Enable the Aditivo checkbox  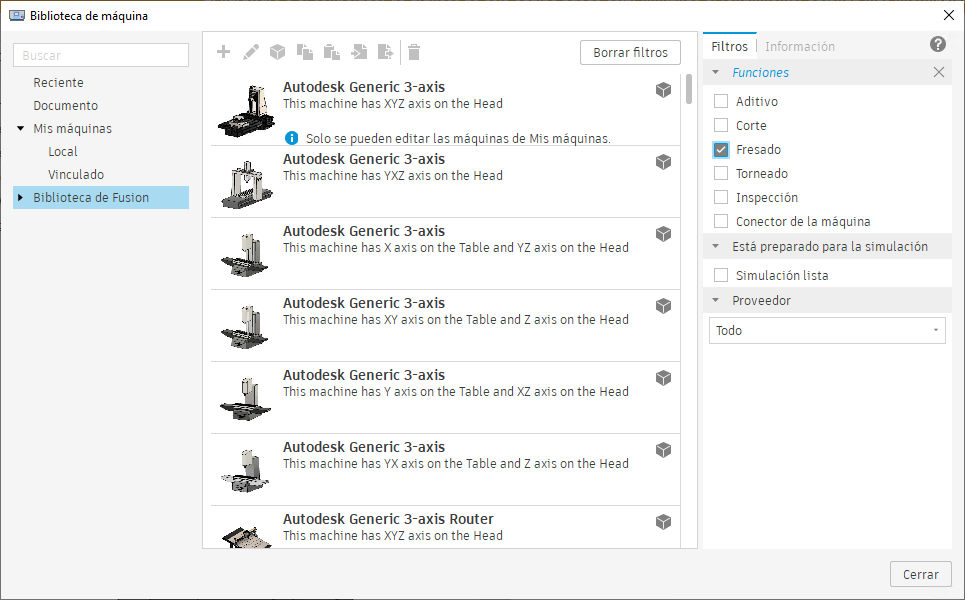[721, 101]
